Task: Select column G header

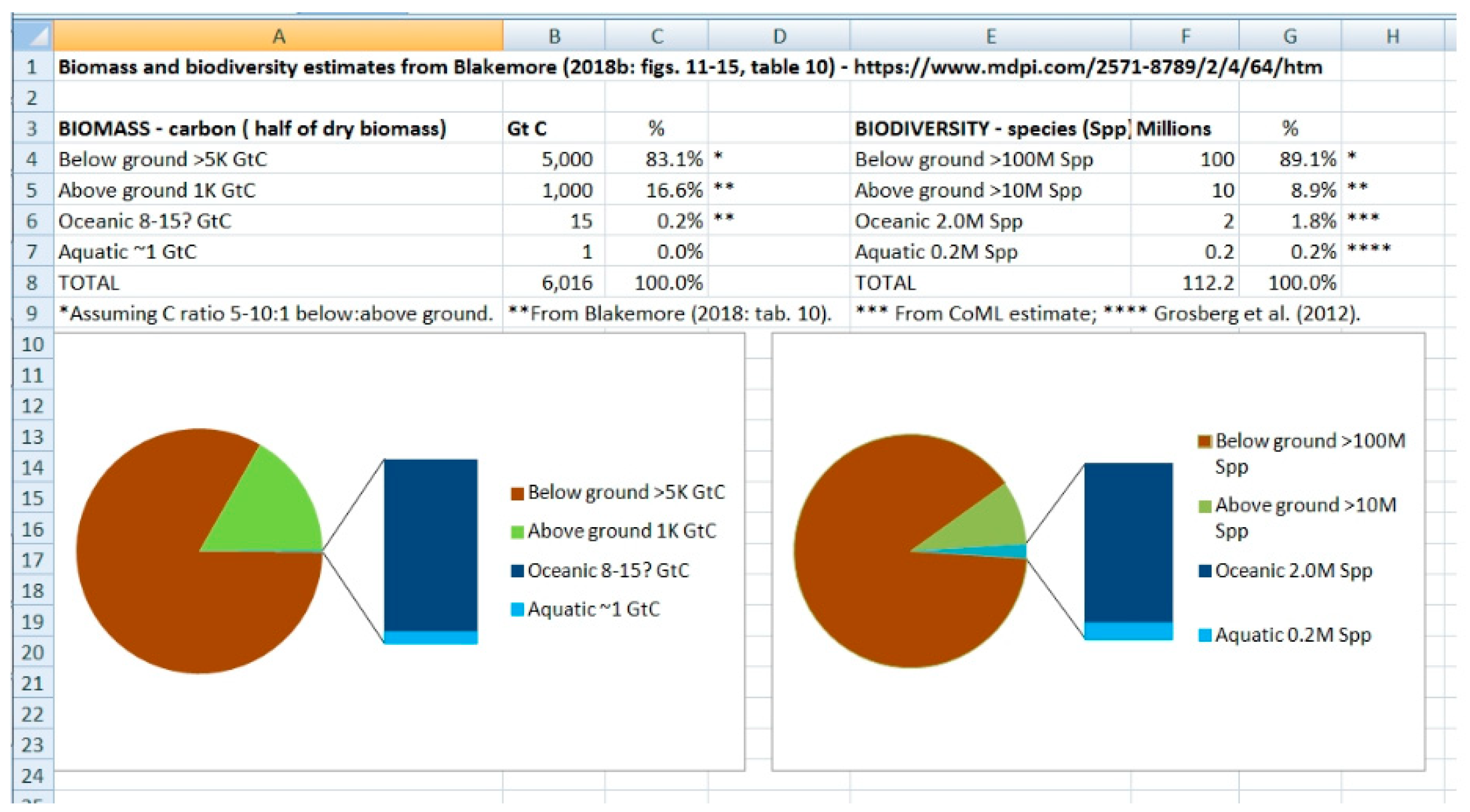Action: coord(1290,37)
